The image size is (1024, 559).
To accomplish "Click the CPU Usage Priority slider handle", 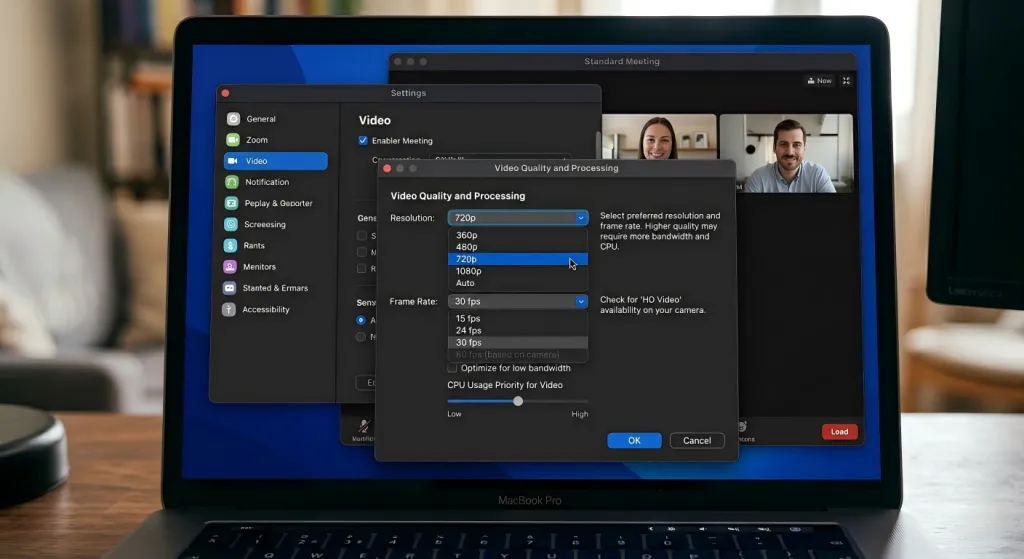I will [518, 401].
